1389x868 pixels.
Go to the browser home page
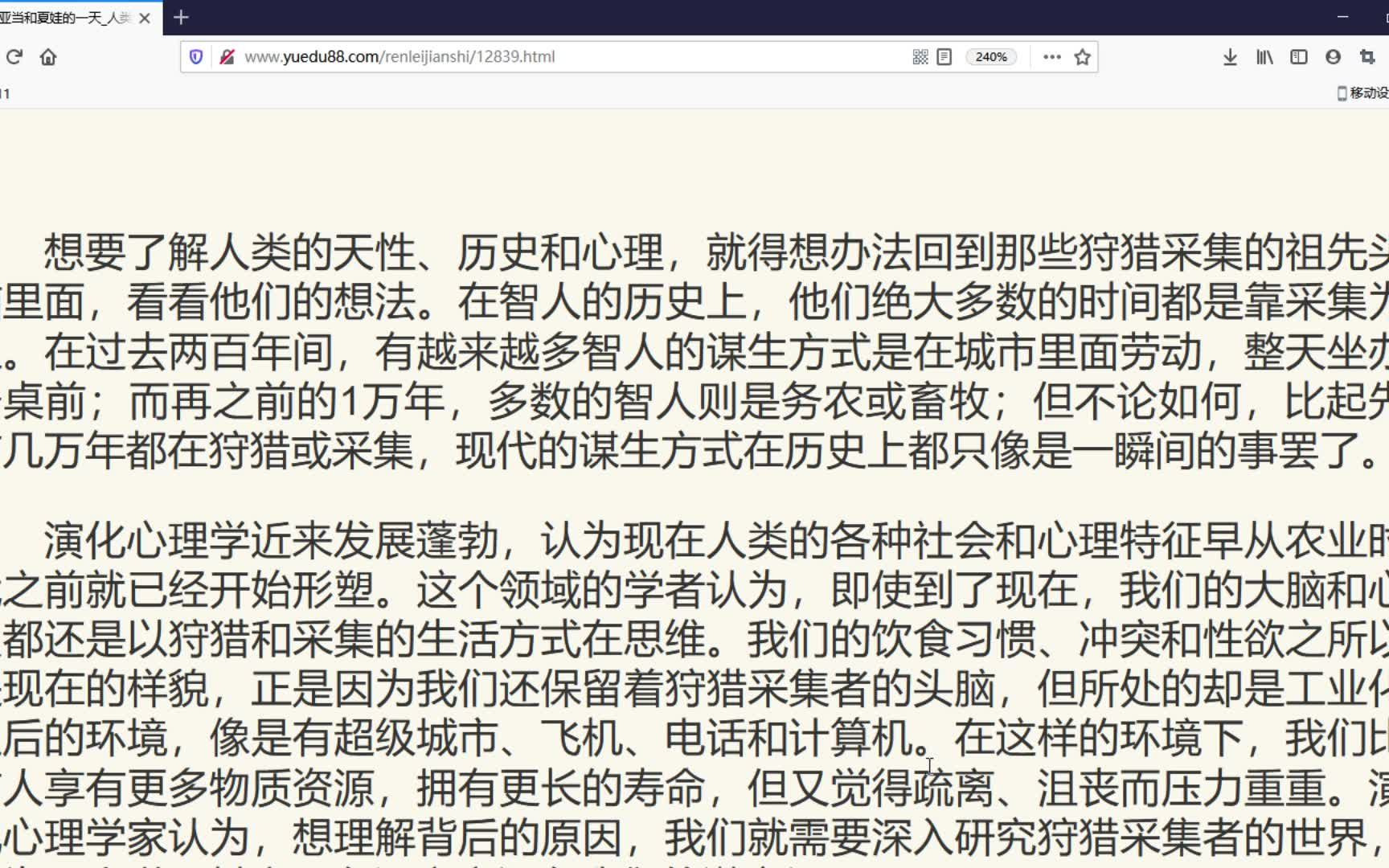click(x=48, y=57)
